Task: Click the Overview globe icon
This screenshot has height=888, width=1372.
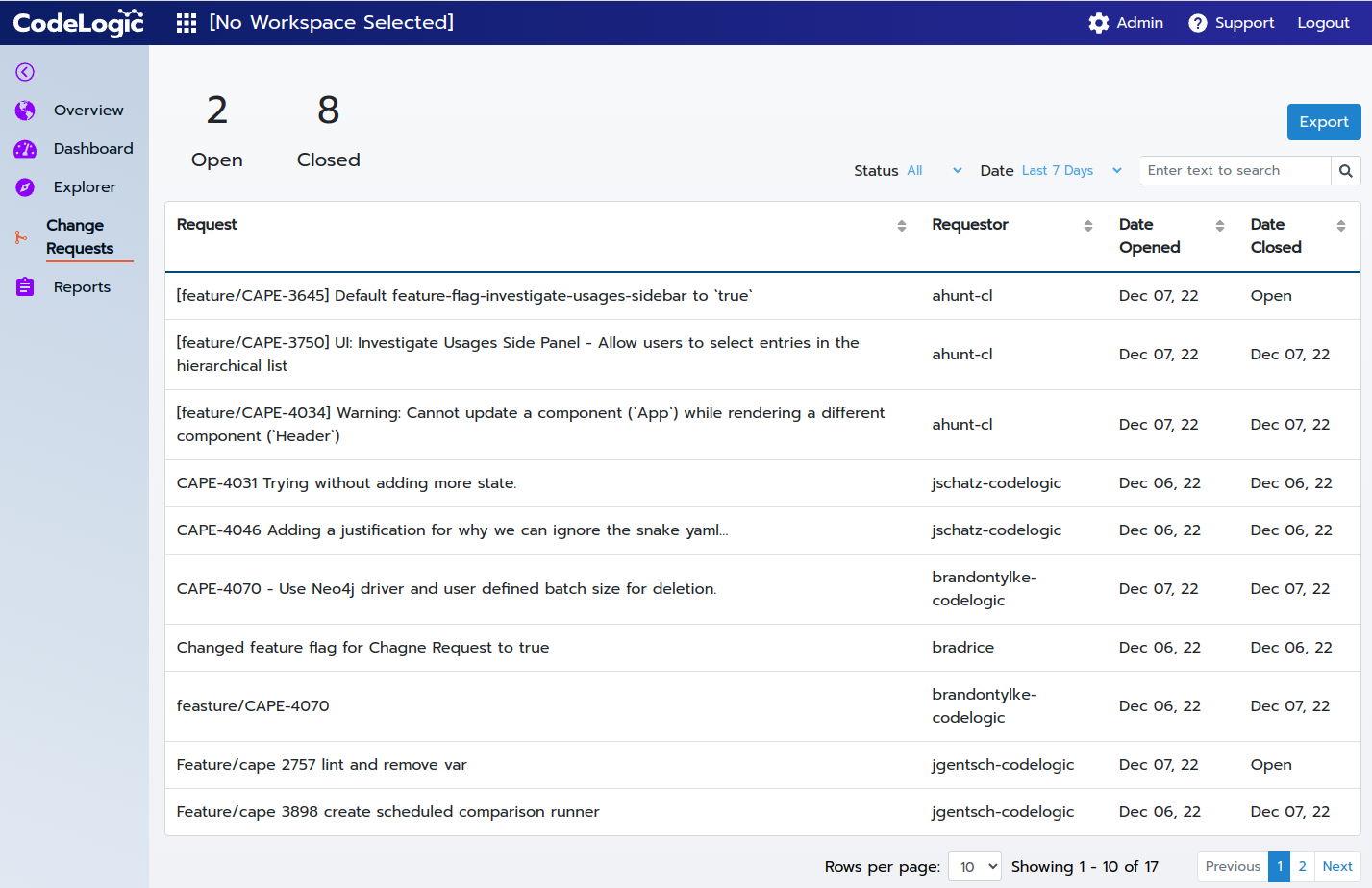Action: (x=25, y=111)
